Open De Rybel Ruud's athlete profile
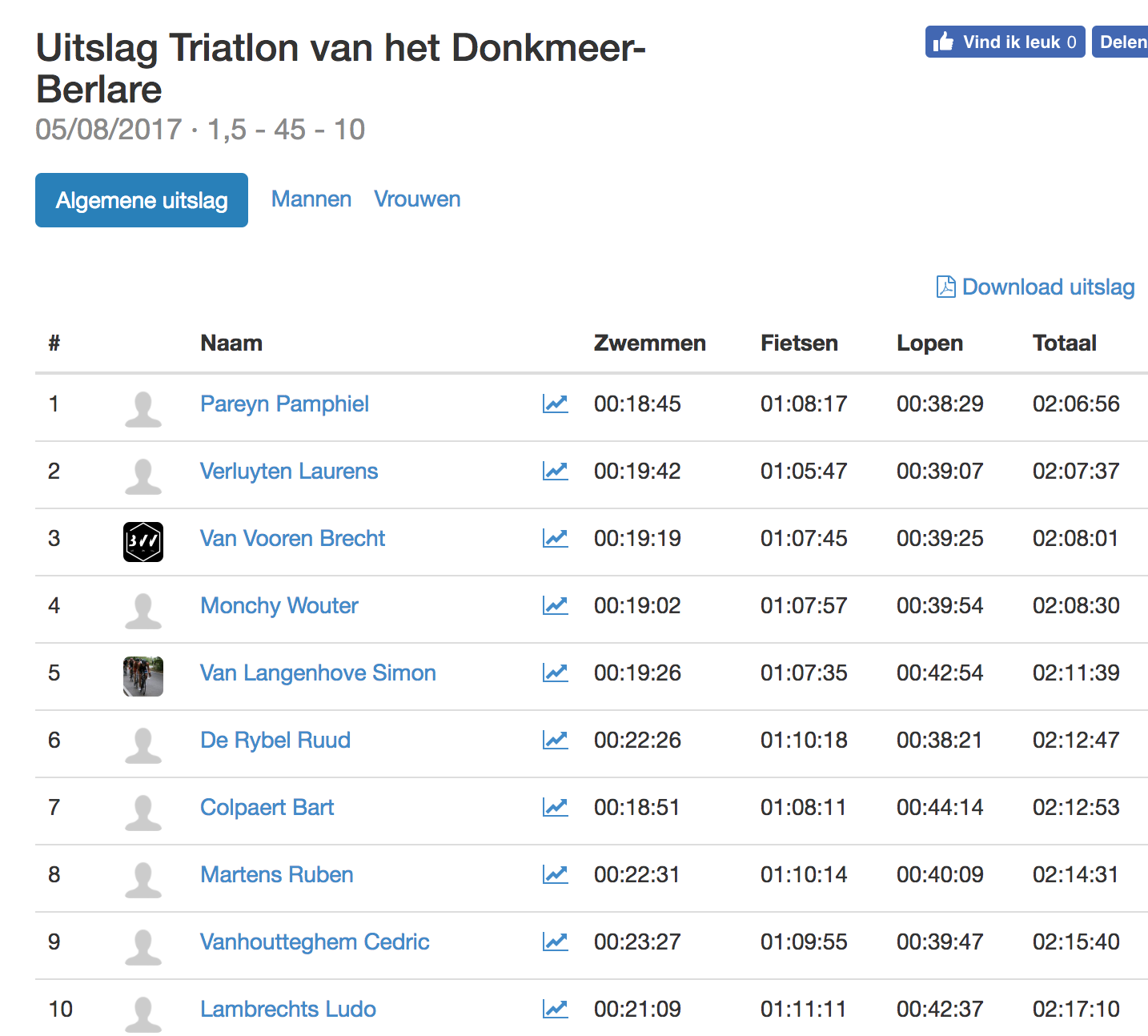The height and width of the screenshot is (1036, 1148). tap(275, 740)
